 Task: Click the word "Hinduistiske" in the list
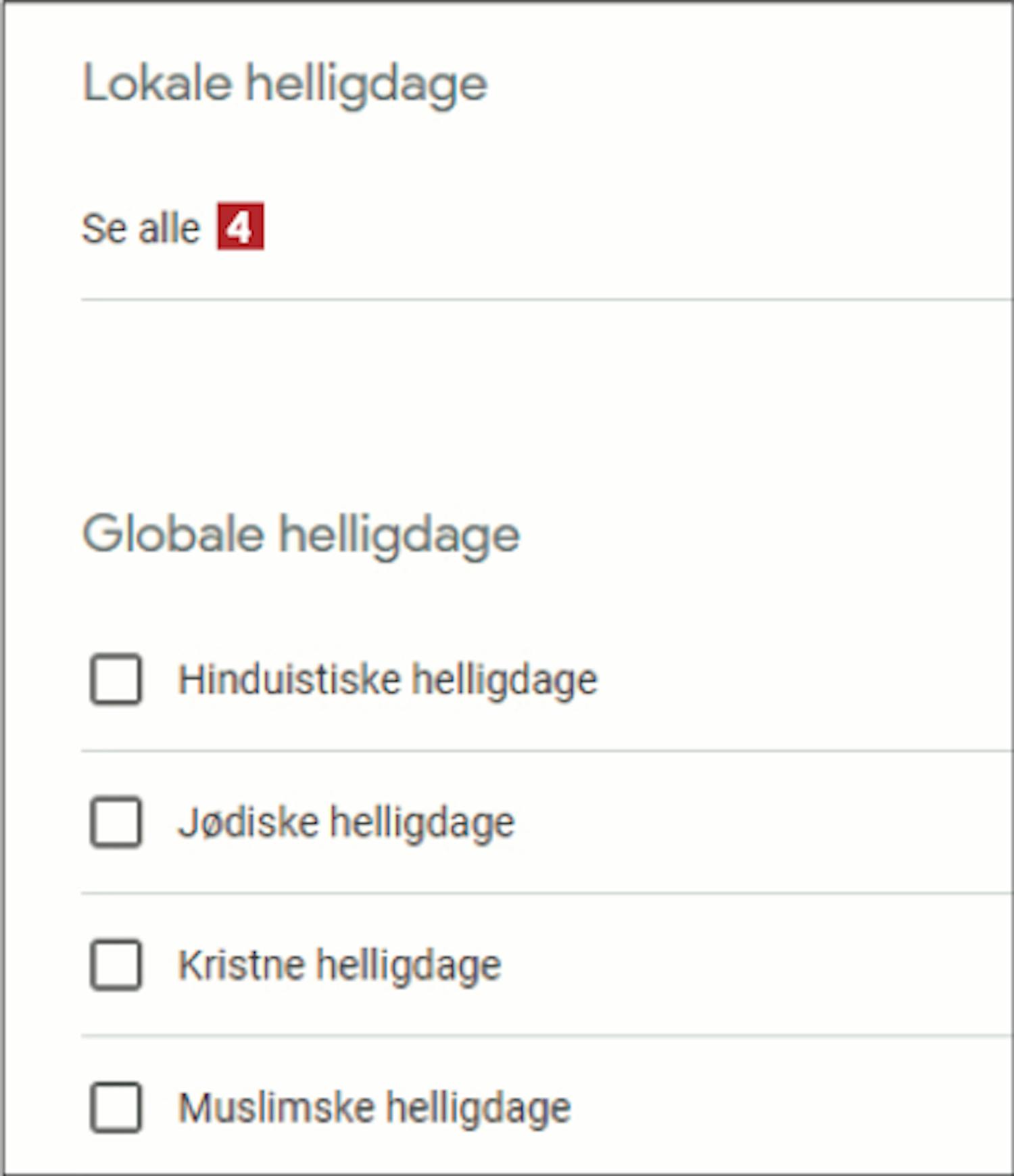point(289,679)
